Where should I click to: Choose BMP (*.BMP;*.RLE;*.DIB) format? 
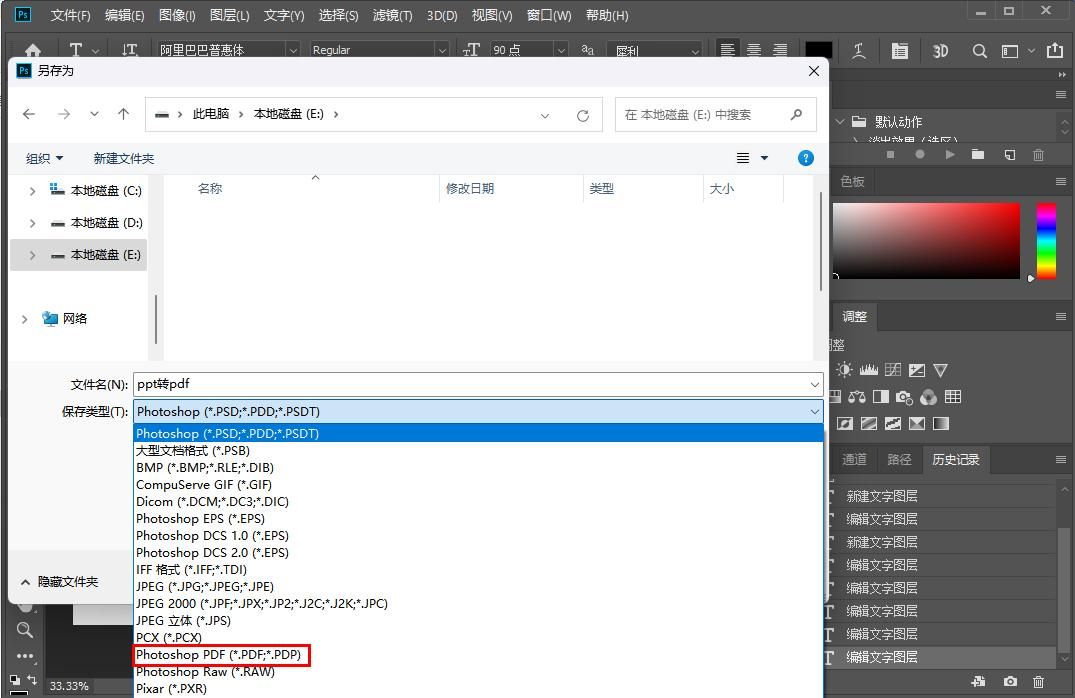click(x=479, y=468)
